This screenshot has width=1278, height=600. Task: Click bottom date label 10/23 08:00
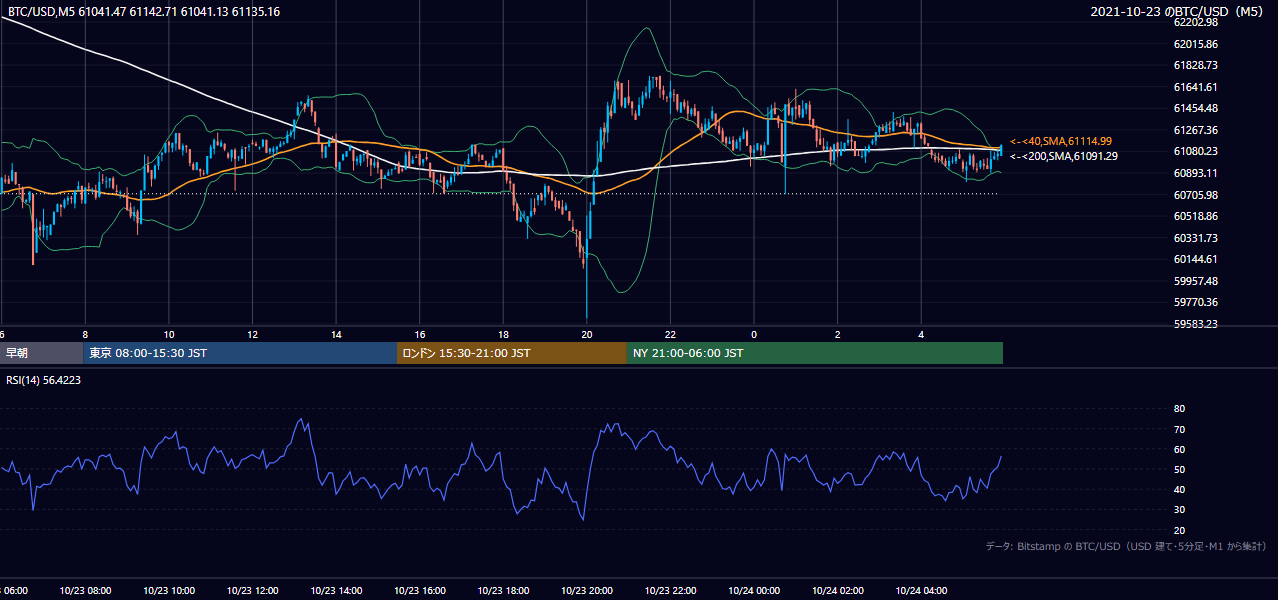click(85, 591)
